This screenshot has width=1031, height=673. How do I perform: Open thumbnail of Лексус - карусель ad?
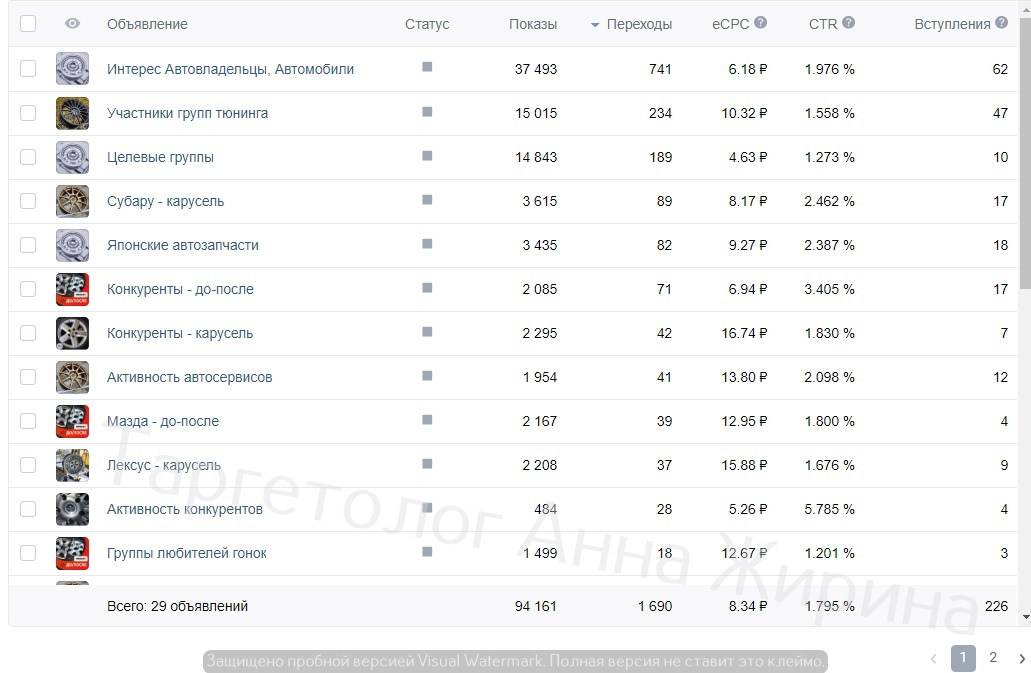pyautogui.click(x=72, y=465)
